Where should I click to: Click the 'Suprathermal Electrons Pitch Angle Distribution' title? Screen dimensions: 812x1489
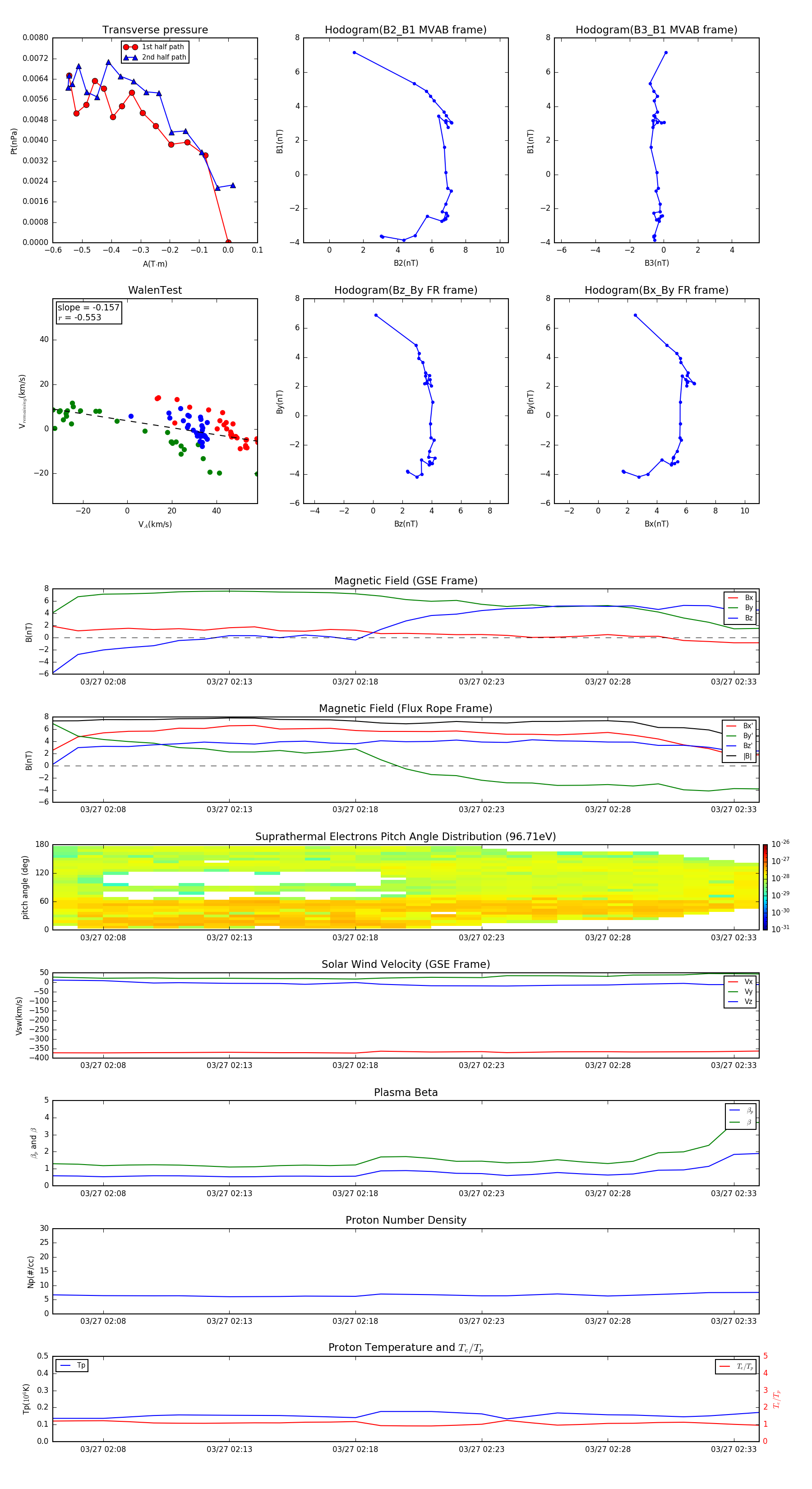(406, 837)
